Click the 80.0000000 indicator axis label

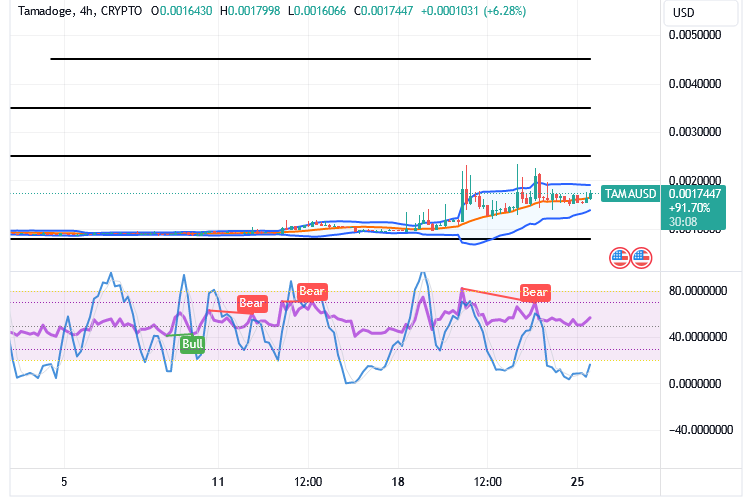pyautogui.click(x=698, y=291)
